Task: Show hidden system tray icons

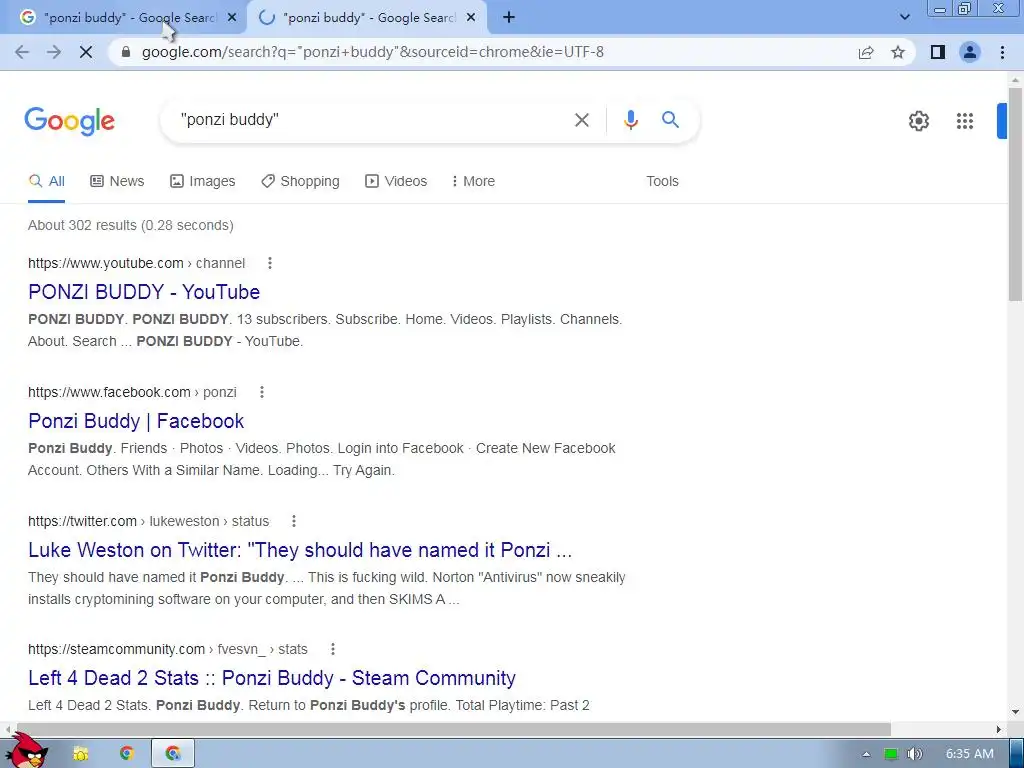Action: click(866, 754)
